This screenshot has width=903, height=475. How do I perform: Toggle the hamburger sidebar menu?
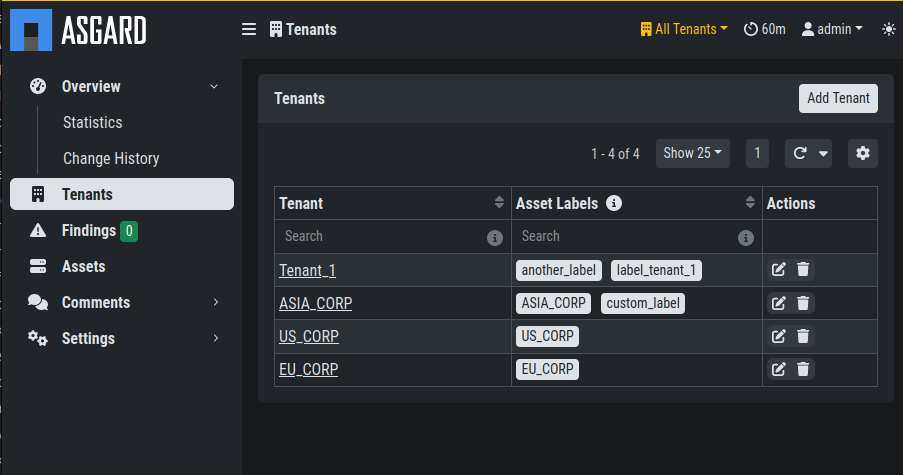pos(249,29)
